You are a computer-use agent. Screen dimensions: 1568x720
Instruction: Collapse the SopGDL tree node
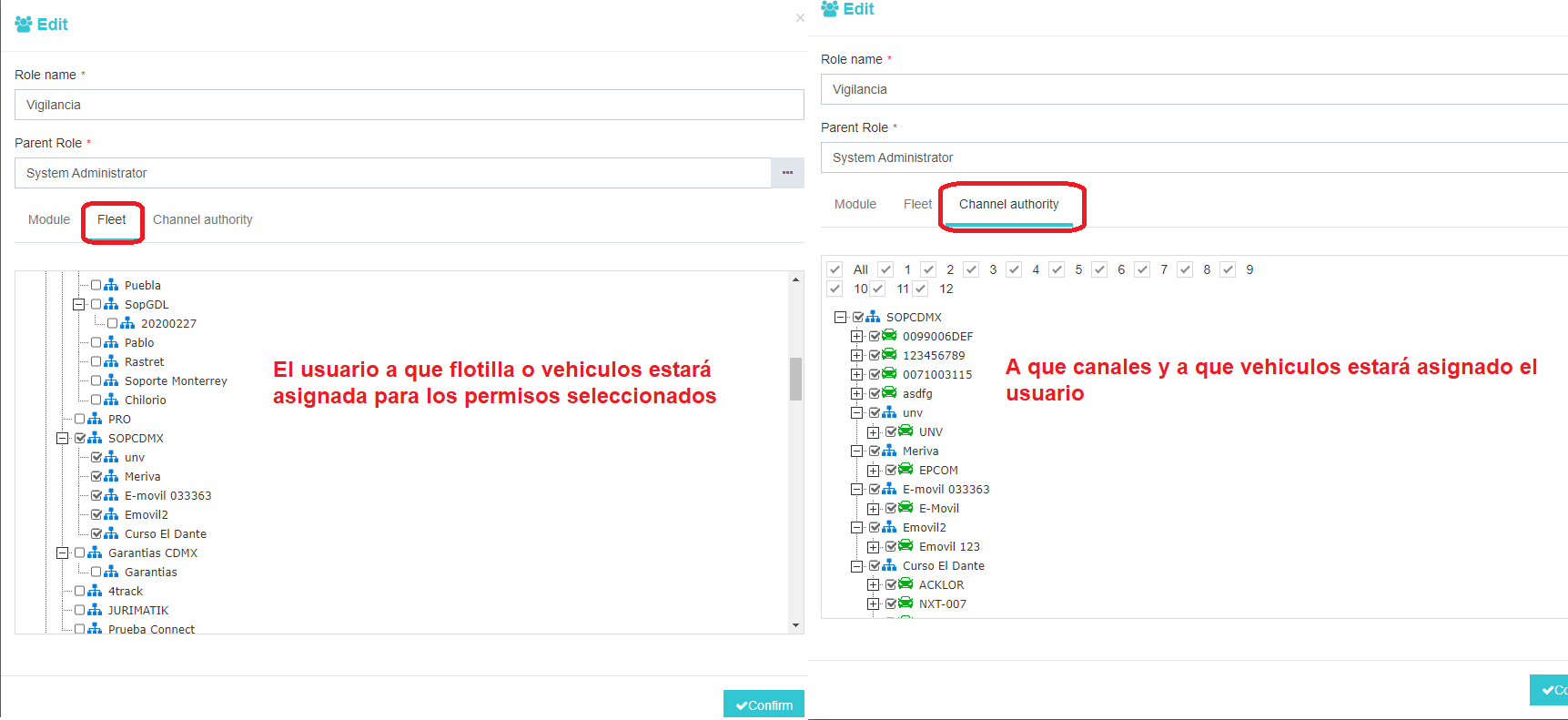point(79,304)
